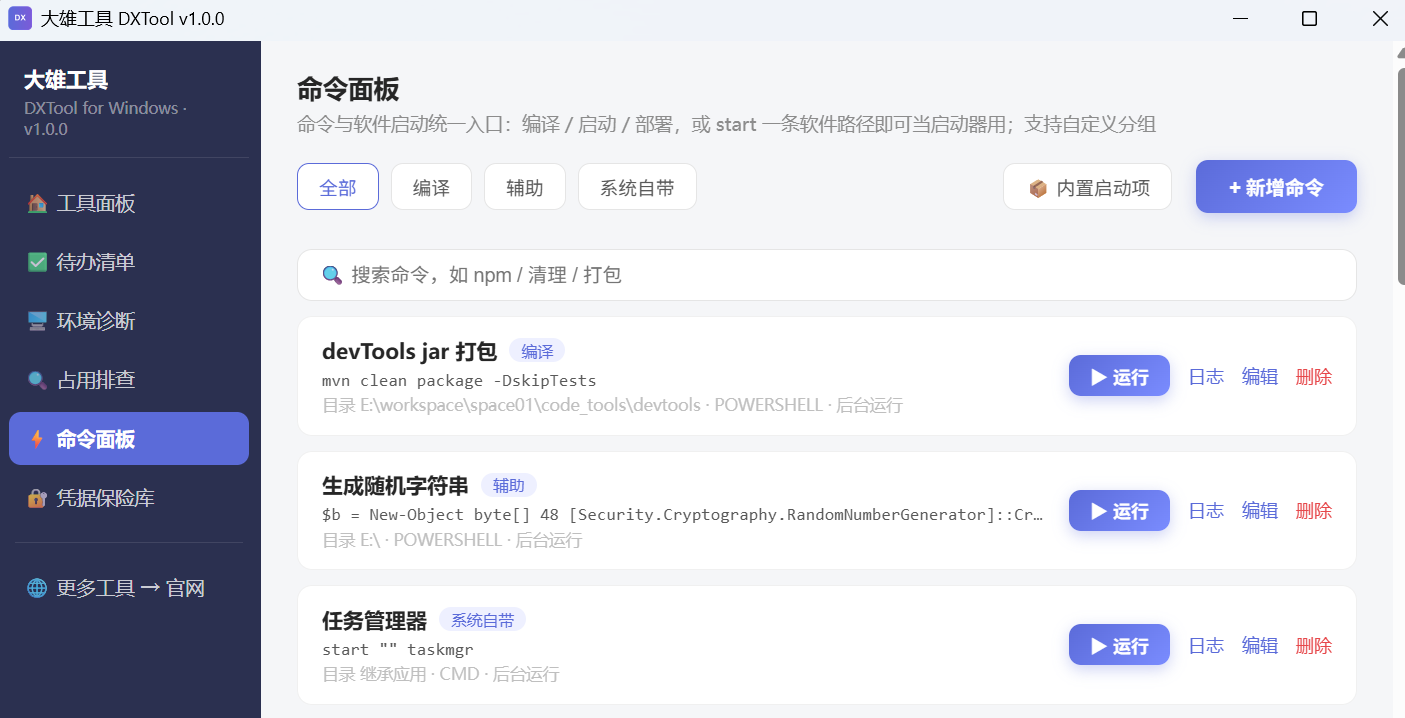Open 环境诊断 from the sidebar
Image resolution: width=1405 pixels, height=718 pixels.
pos(129,321)
